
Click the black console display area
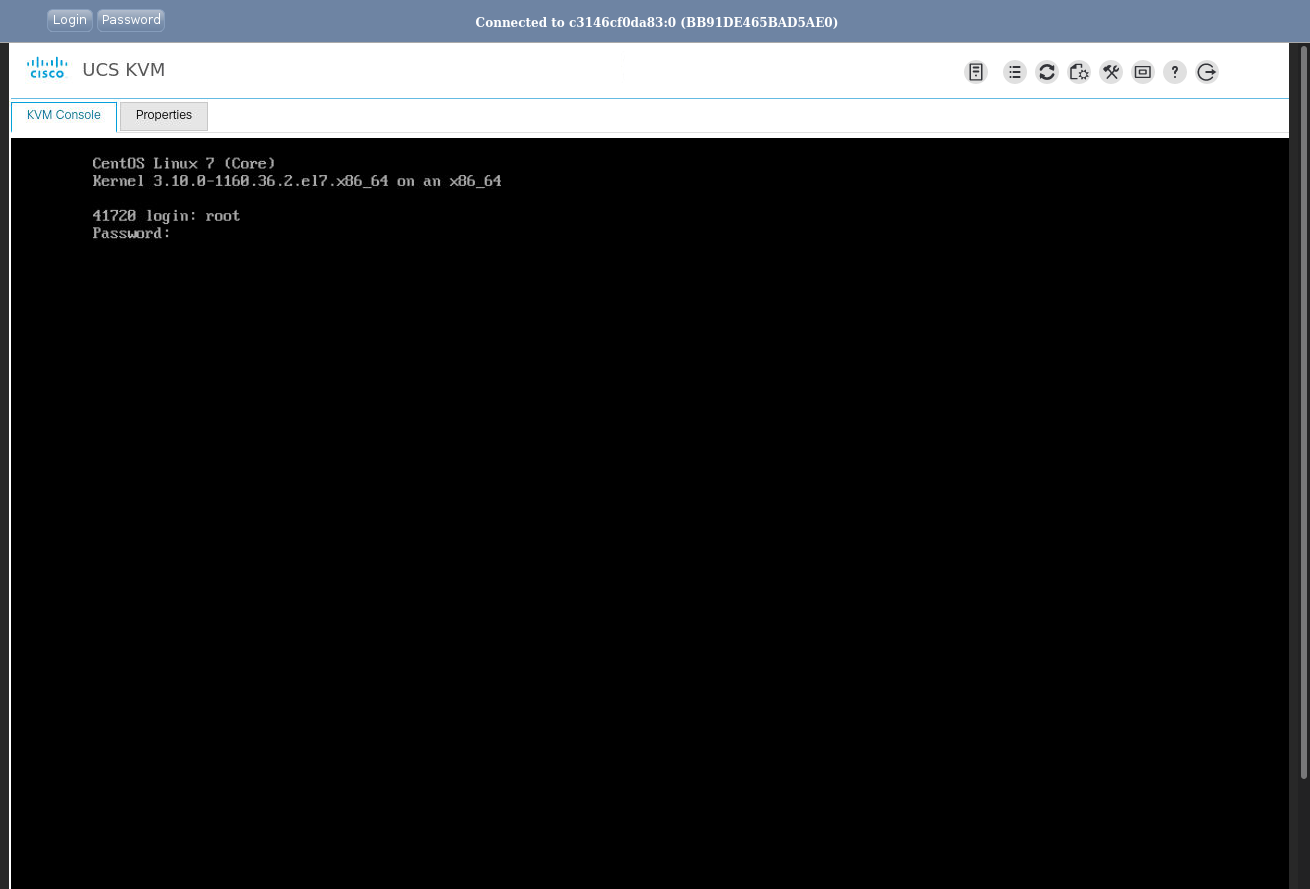pos(650,550)
